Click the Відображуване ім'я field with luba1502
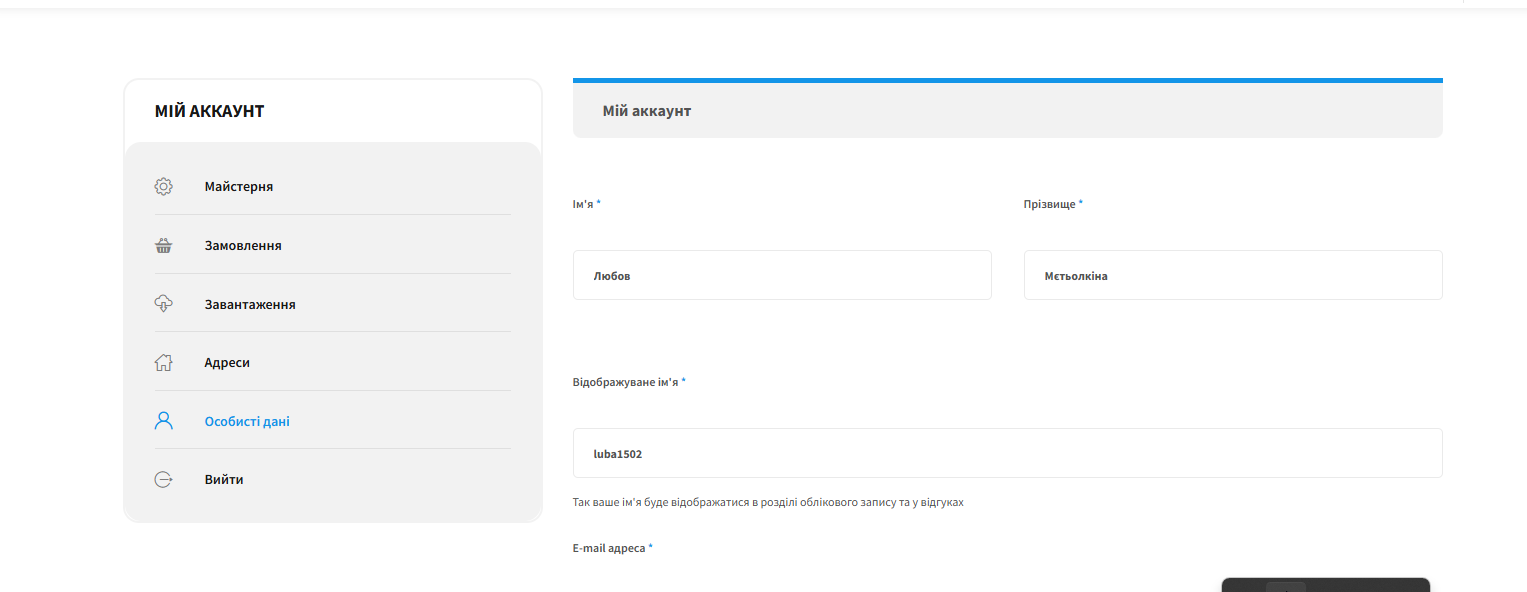 (x=1008, y=453)
